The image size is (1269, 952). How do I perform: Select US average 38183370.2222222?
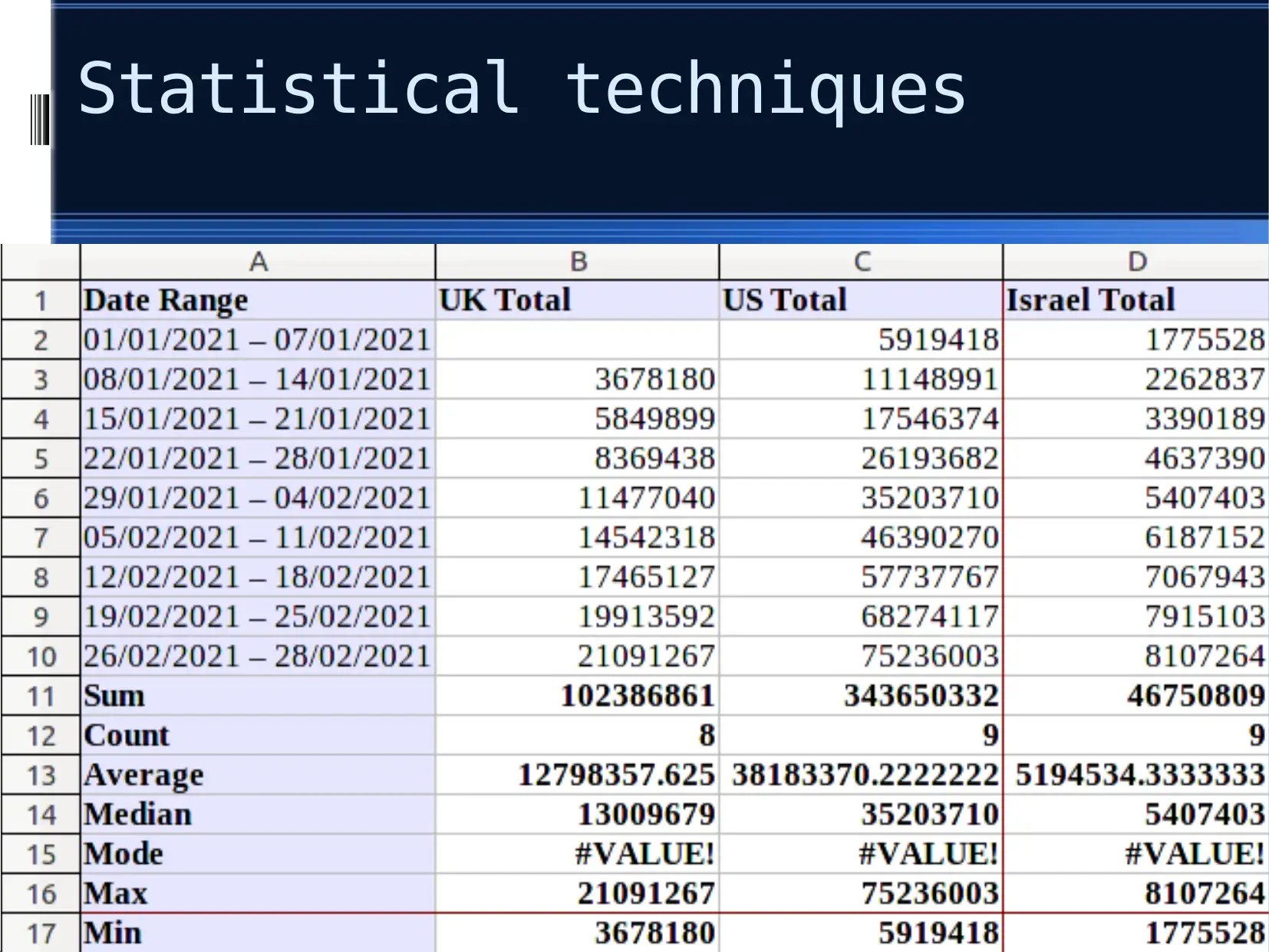click(x=861, y=776)
